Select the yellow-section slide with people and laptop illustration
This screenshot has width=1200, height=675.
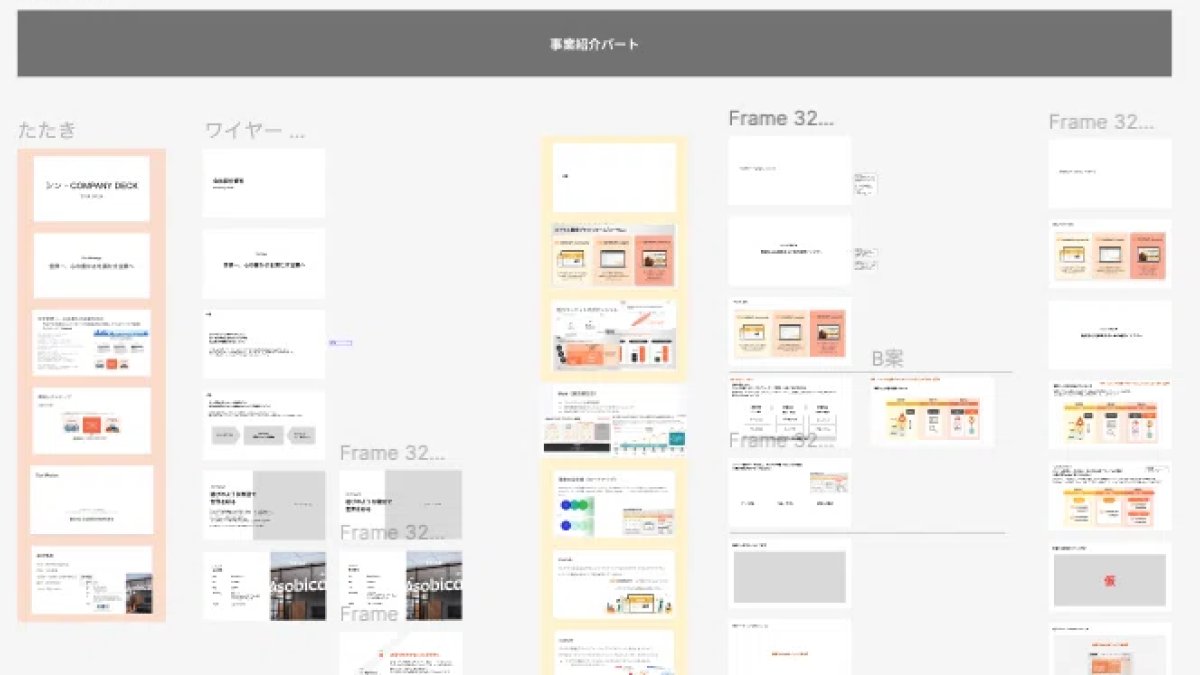[614, 583]
